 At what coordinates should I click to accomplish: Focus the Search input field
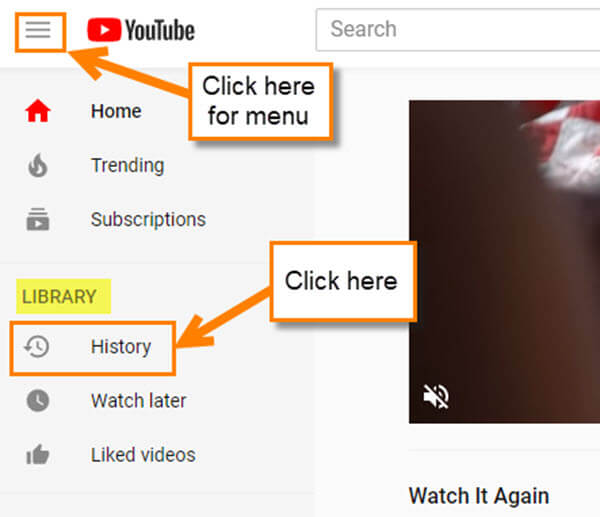pos(458,29)
